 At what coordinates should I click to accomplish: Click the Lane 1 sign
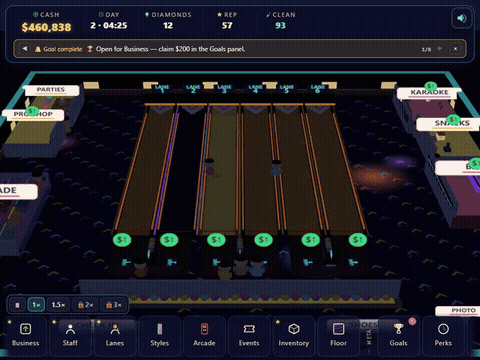click(162, 89)
